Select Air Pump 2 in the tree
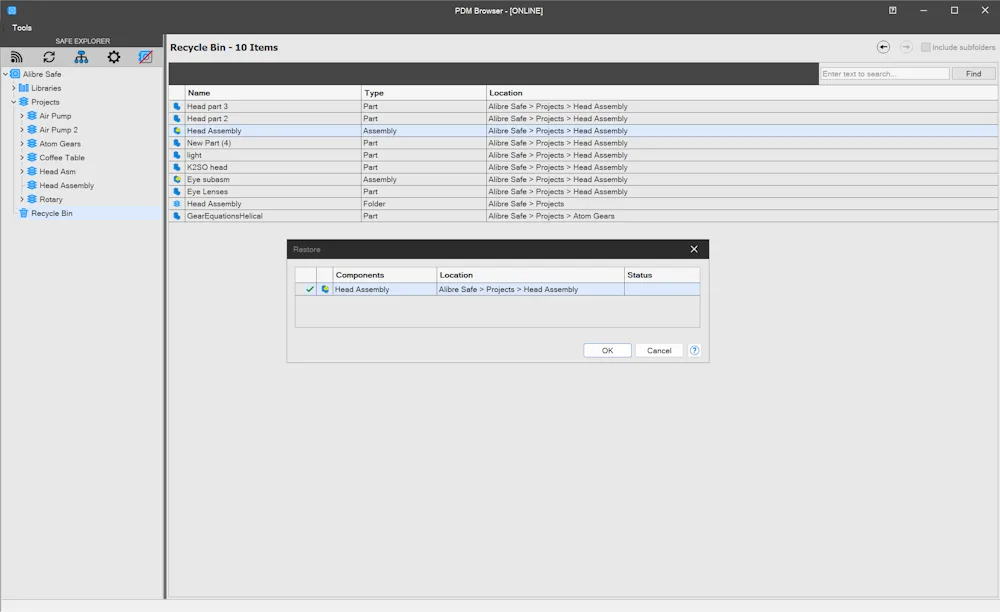1000x612 pixels. point(59,129)
